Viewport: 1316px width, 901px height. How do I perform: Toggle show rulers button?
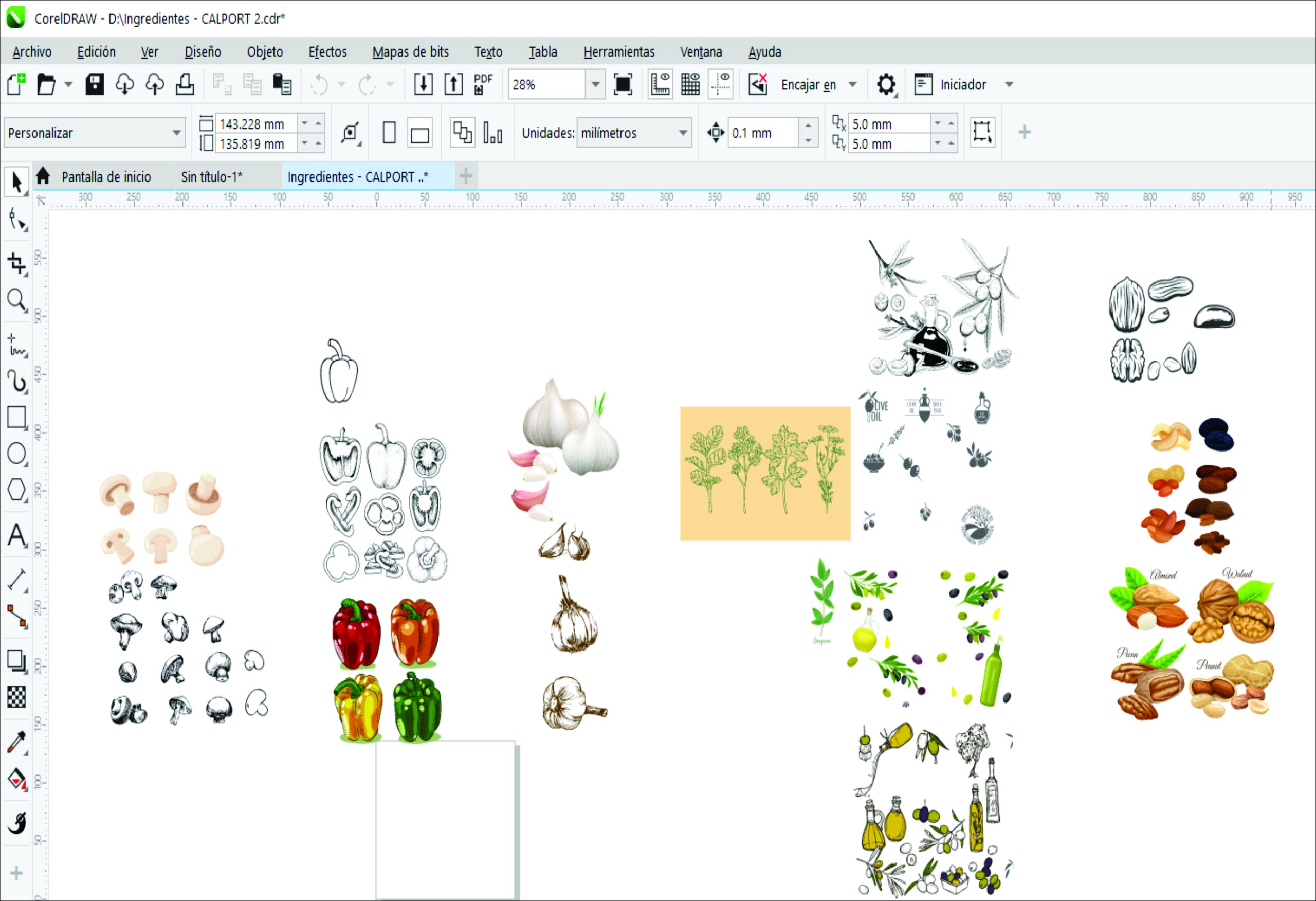pos(660,84)
